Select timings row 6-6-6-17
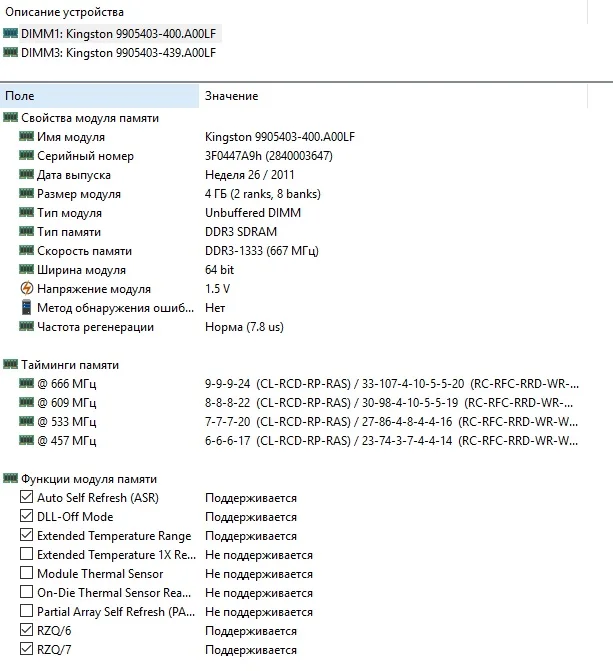This screenshot has width=613, height=671. point(391,441)
